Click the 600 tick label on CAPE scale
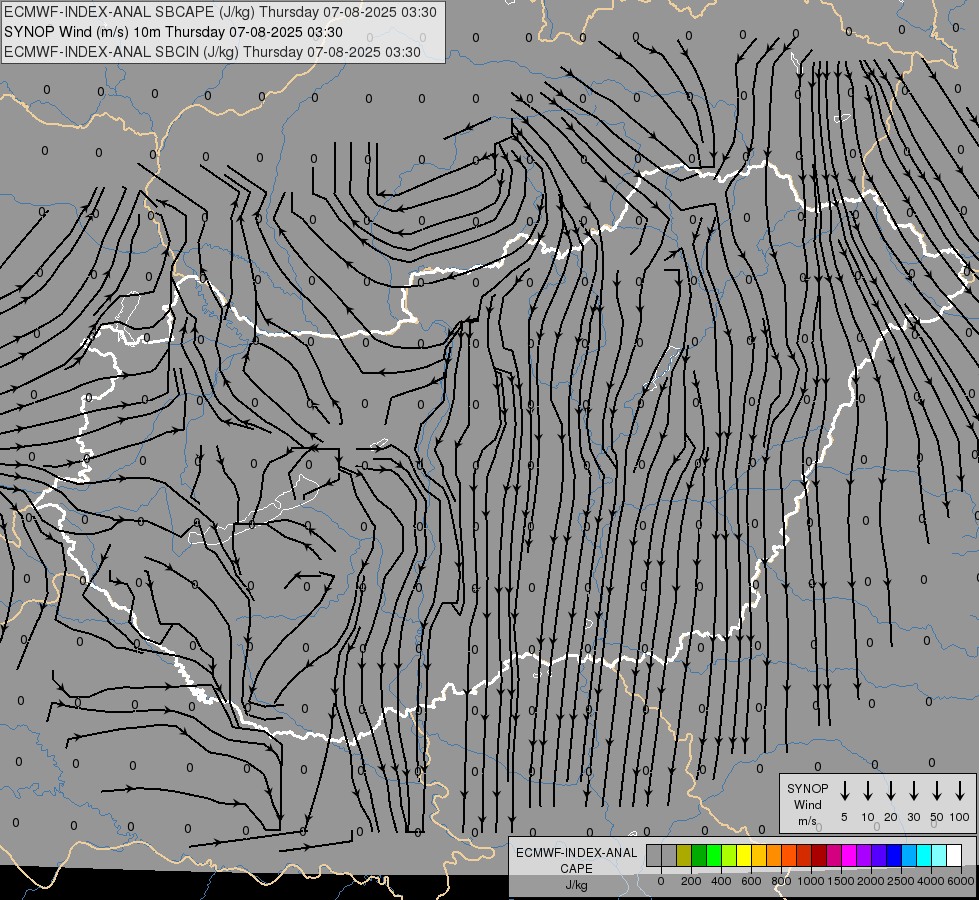The width and height of the screenshot is (979, 900). pyautogui.click(x=751, y=881)
